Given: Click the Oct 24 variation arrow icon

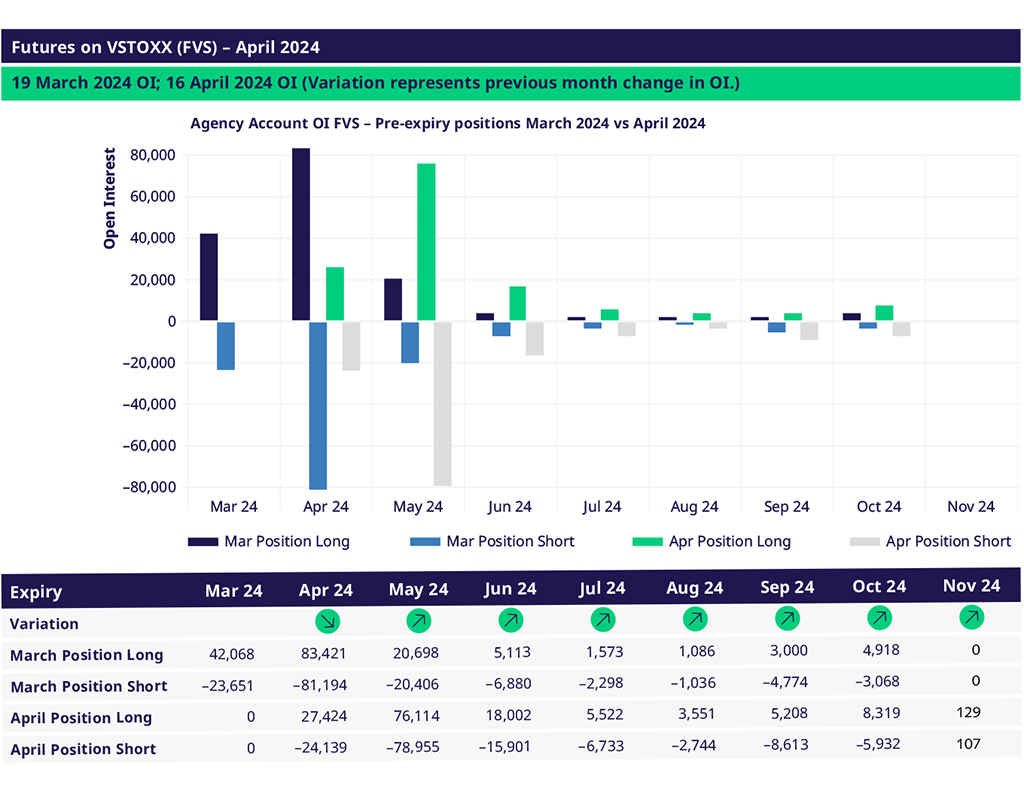Looking at the screenshot, I should 879,619.
